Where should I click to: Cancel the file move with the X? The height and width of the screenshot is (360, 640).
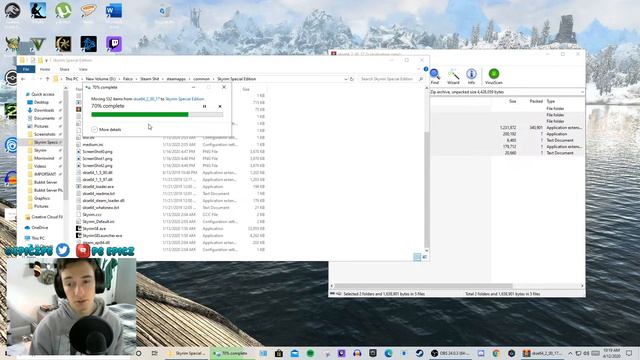click(220, 106)
